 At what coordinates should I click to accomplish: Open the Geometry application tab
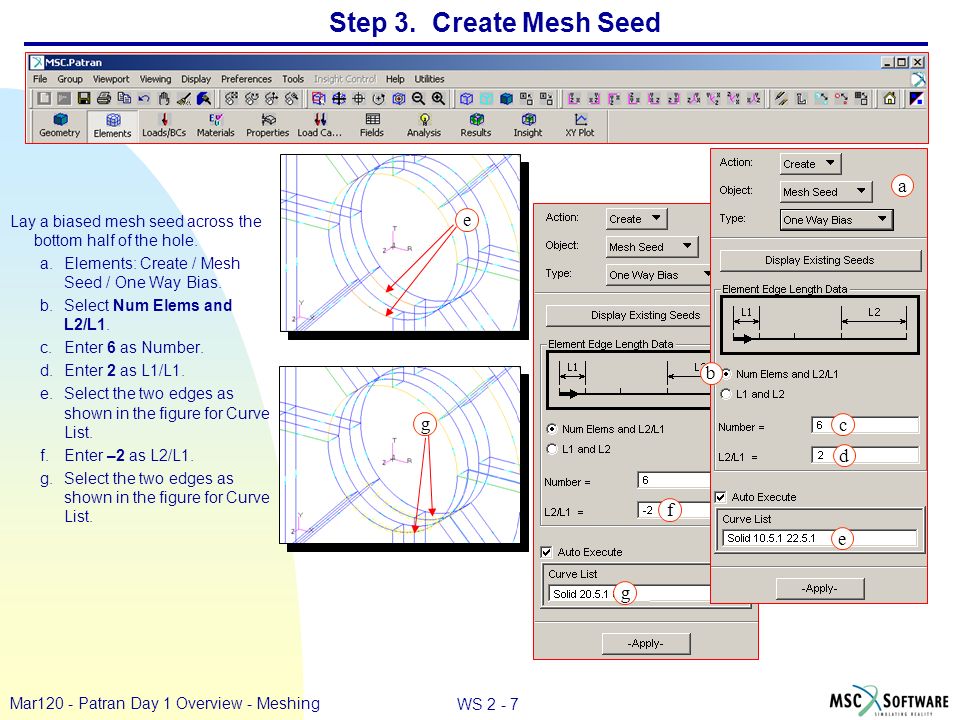click(x=59, y=126)
